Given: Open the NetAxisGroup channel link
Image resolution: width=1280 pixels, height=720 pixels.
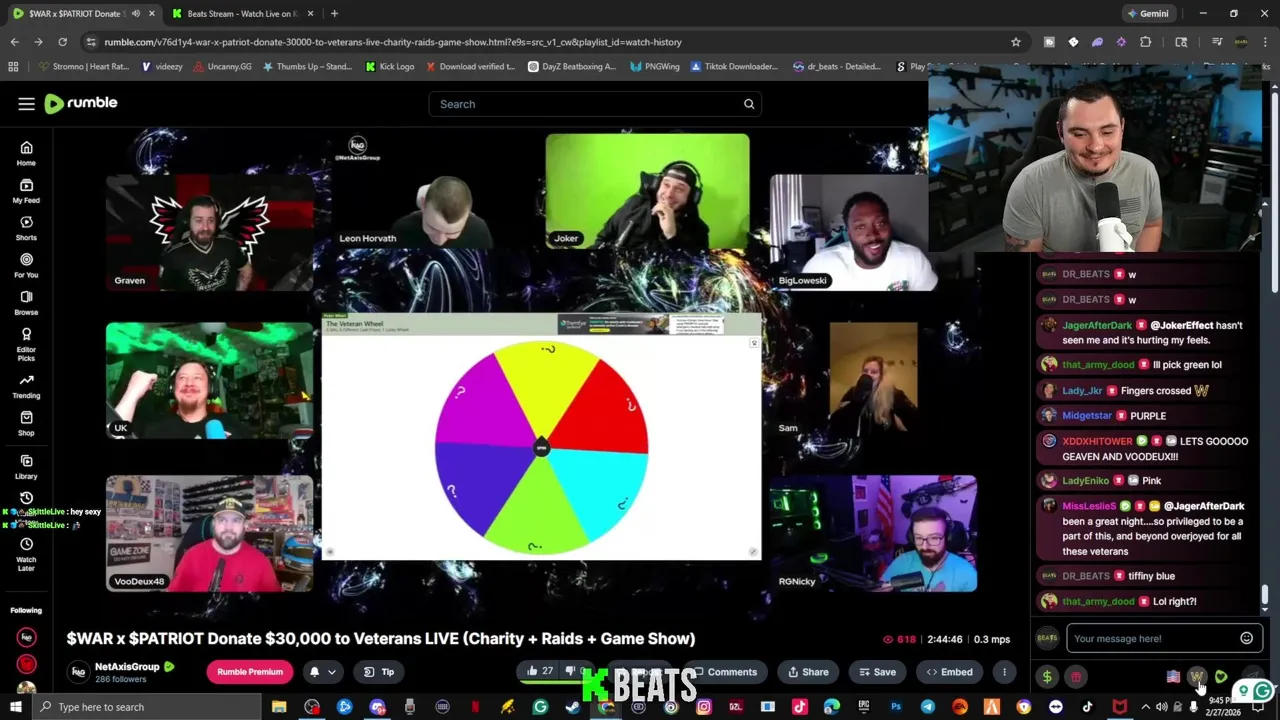Looking at the screenshot, I should pyautogui.click(x=127, y=666).
